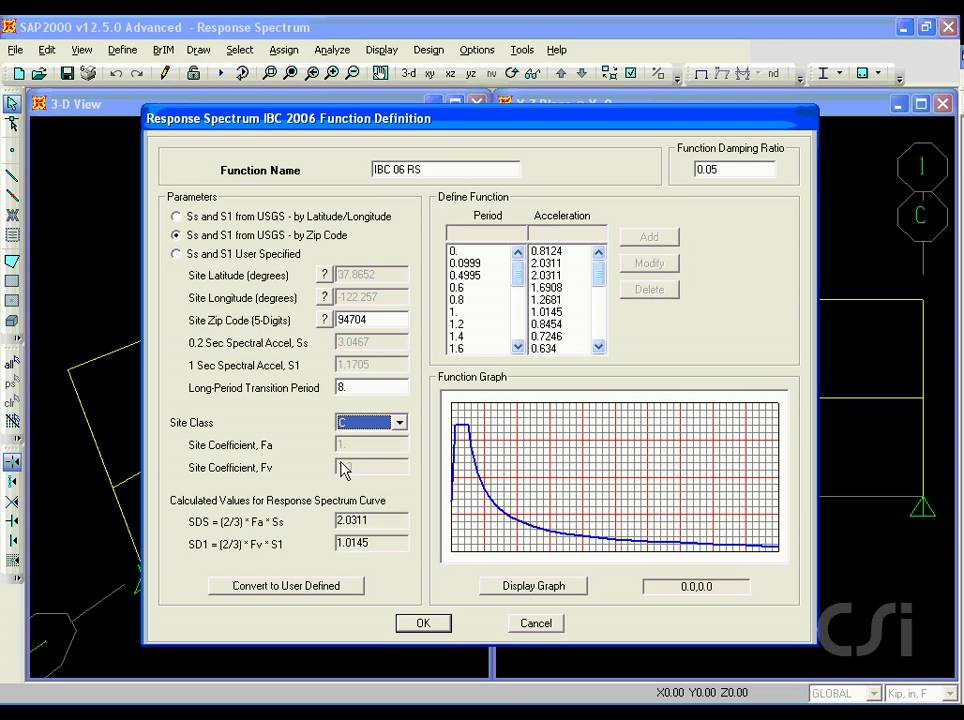
Task: Open the BrIM menu
Action: coord(163,50)
